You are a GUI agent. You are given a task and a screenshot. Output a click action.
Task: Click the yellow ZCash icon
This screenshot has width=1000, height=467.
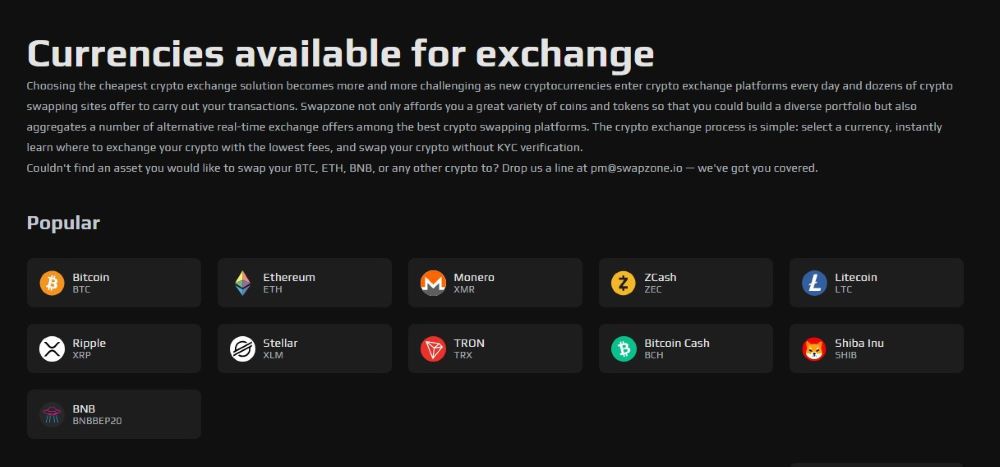point(623,283)
